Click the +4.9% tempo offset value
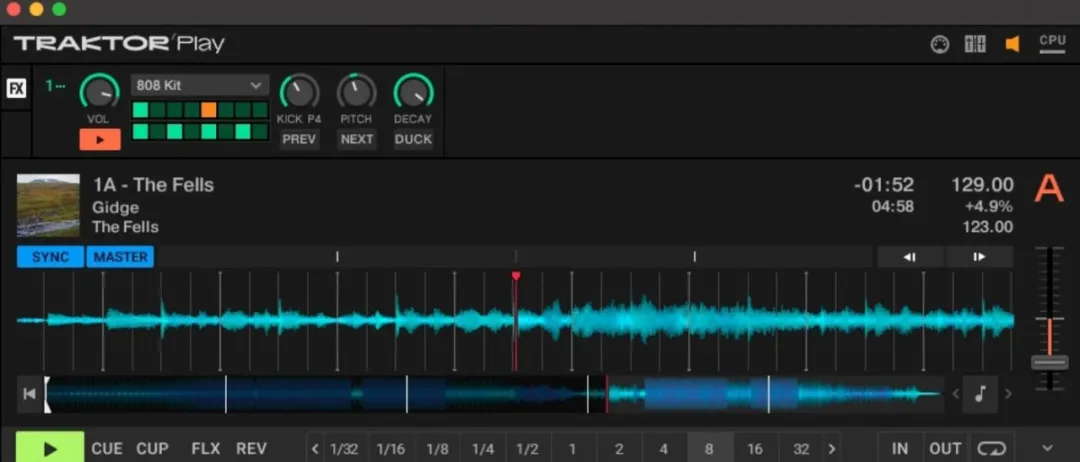Image resolution: width=1080 pixels, height=462 pixels. (988, 206)
